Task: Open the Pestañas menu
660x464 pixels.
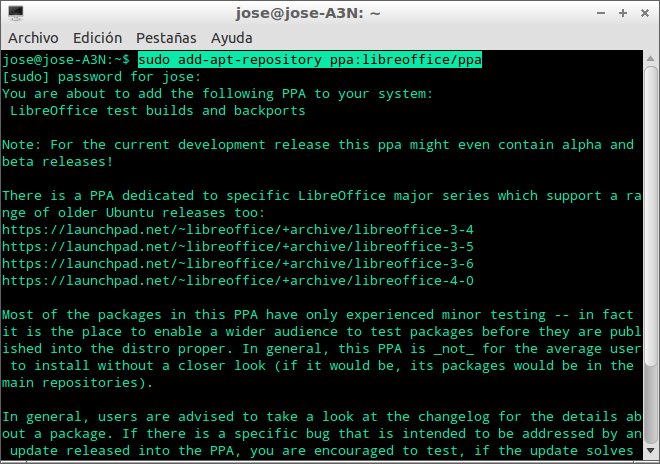Action: click(x=166, y=38)
